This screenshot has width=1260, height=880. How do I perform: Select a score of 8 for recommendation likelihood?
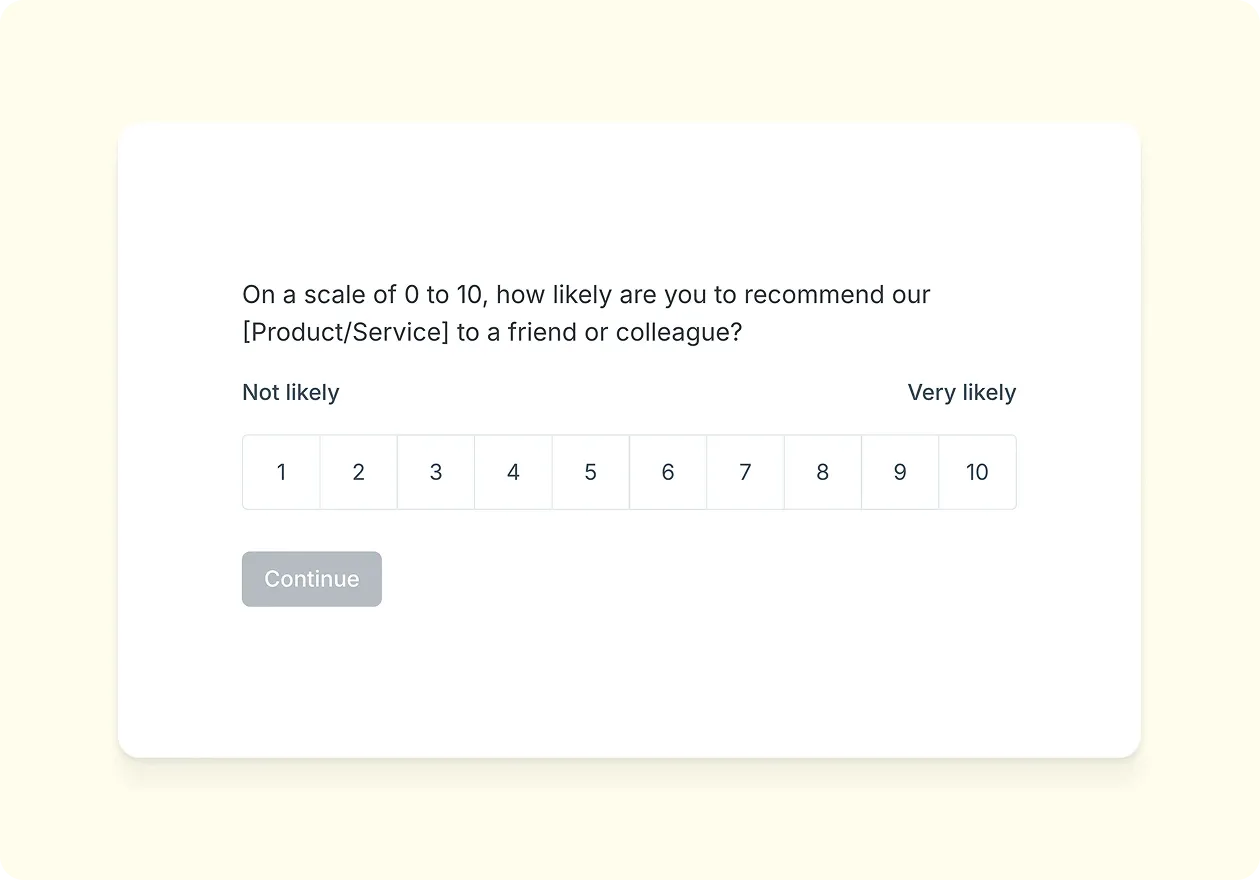822,472
